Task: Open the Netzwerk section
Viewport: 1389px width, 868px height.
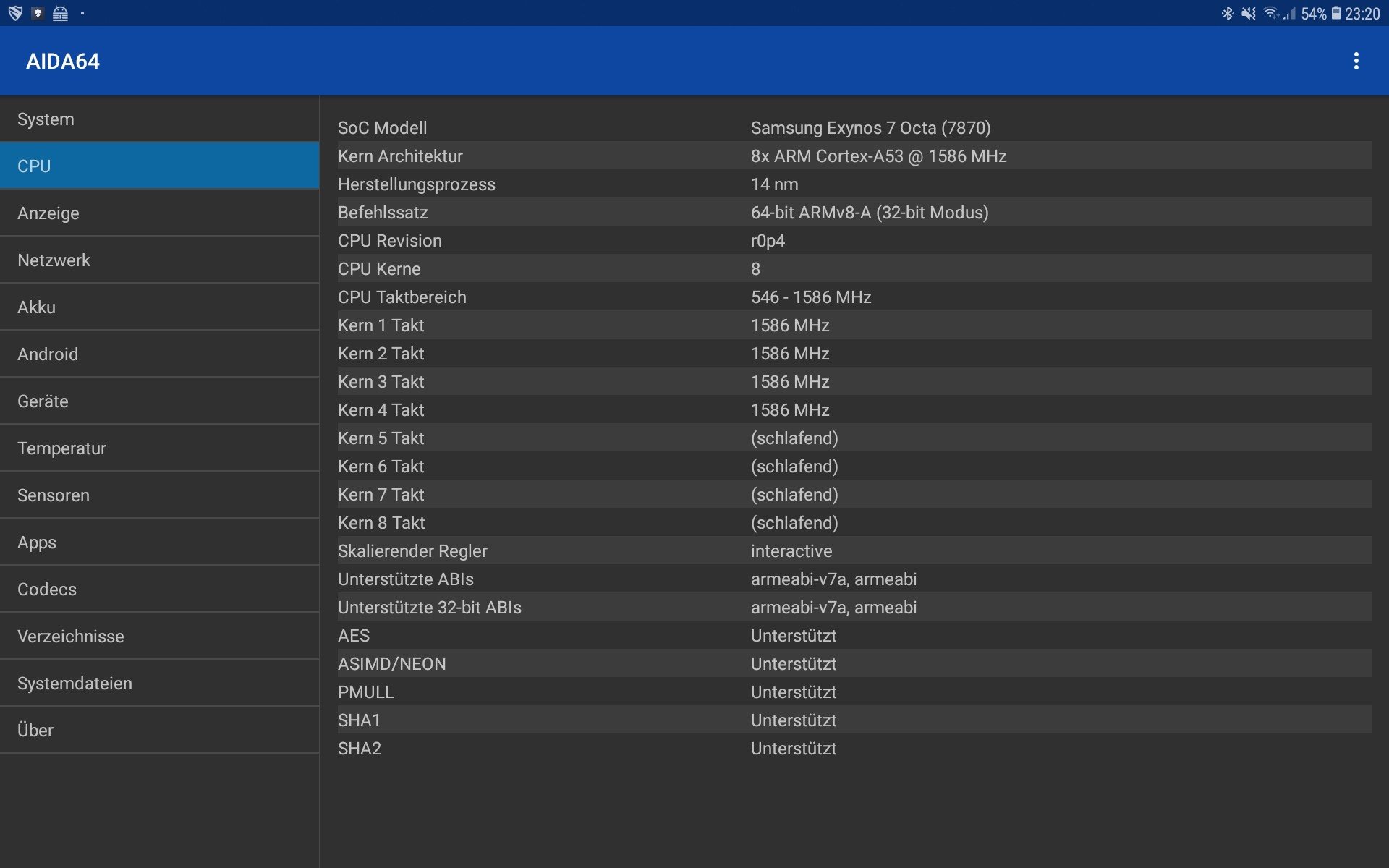Action: [x=159, y=260]
